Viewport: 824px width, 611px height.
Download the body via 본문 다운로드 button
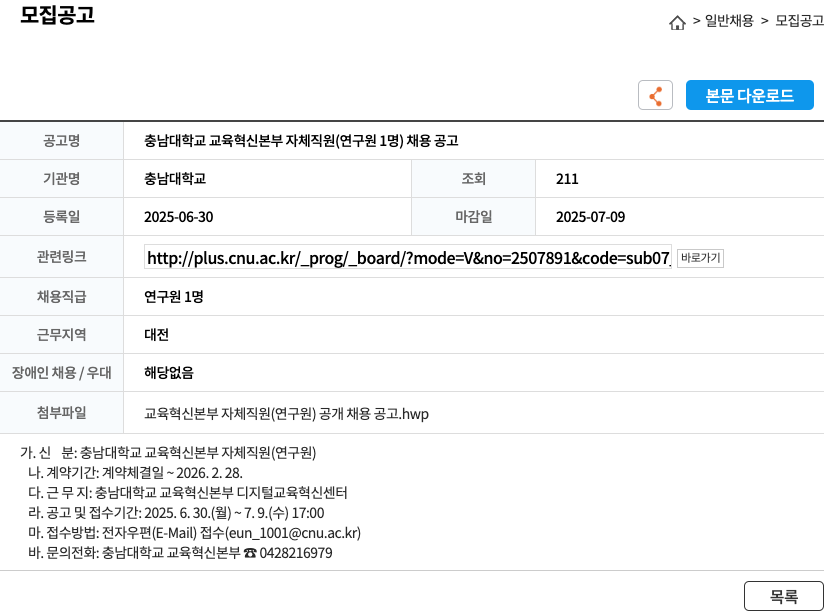click(749, 96)
